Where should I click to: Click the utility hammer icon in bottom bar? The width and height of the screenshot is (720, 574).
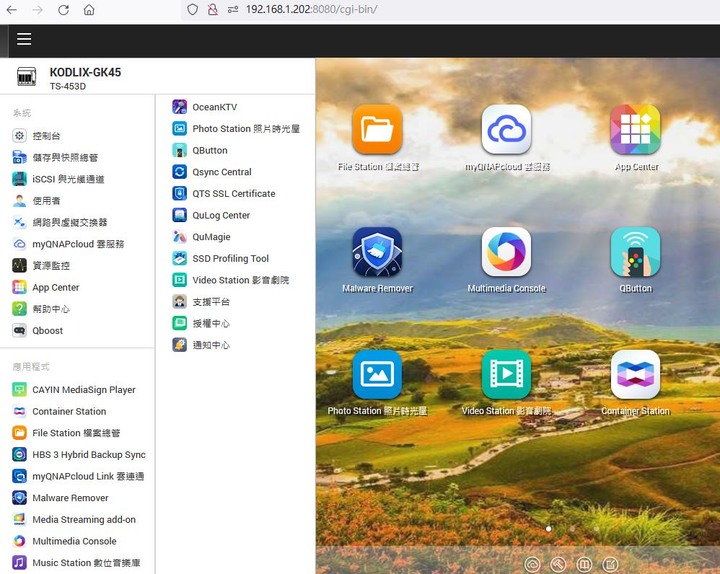pyautogui.click(x=558, y=564)
